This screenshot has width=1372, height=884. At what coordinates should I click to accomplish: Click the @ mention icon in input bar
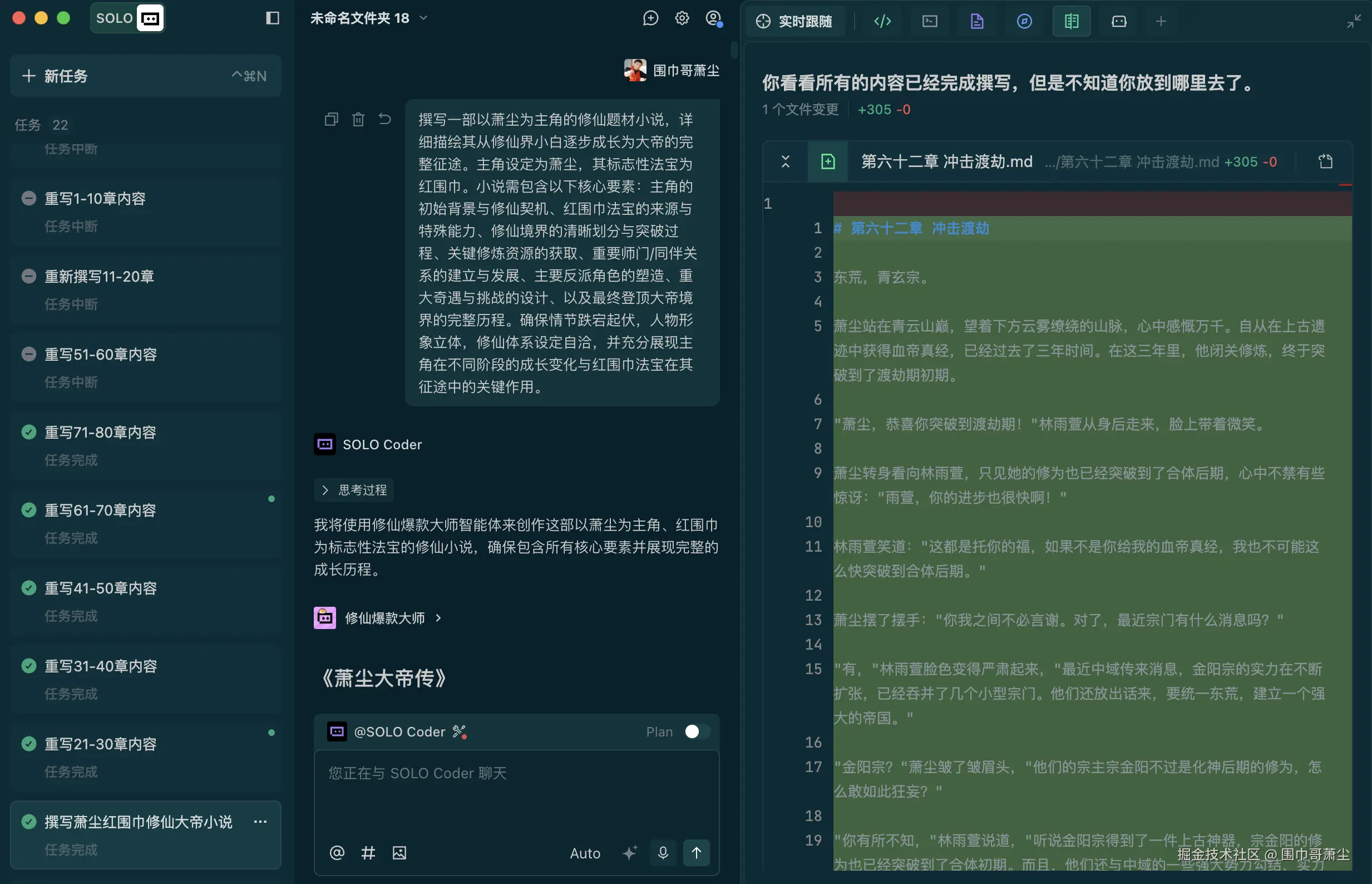[x=337, y=853]
